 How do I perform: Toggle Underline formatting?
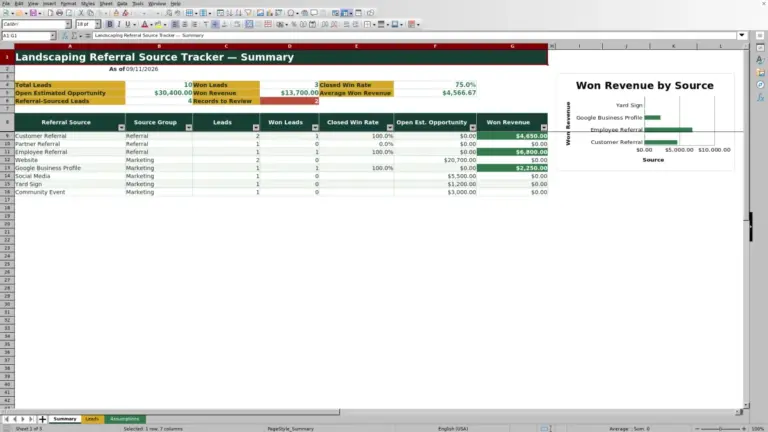pyautogui.click(x=128, y=24)
